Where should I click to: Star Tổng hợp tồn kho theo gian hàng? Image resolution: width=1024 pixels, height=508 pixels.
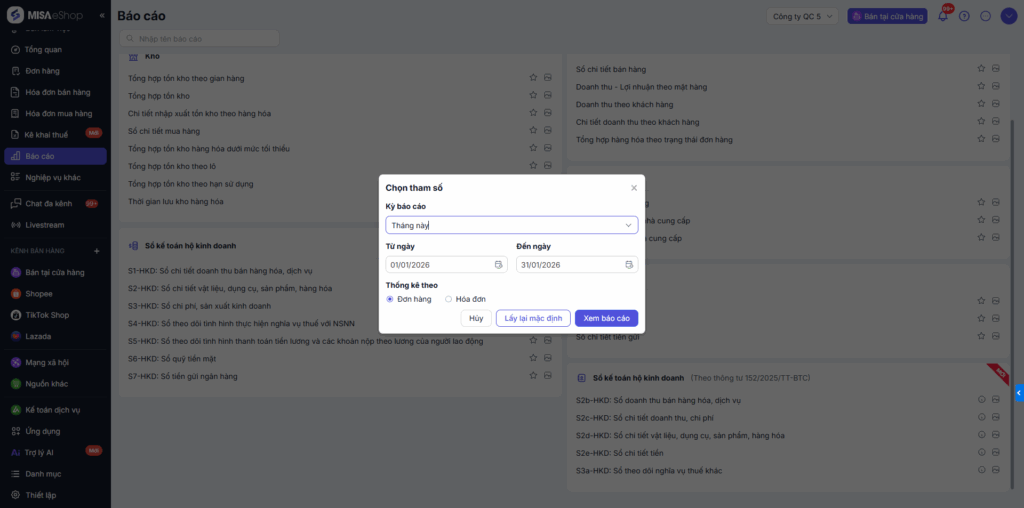point(533,78)
